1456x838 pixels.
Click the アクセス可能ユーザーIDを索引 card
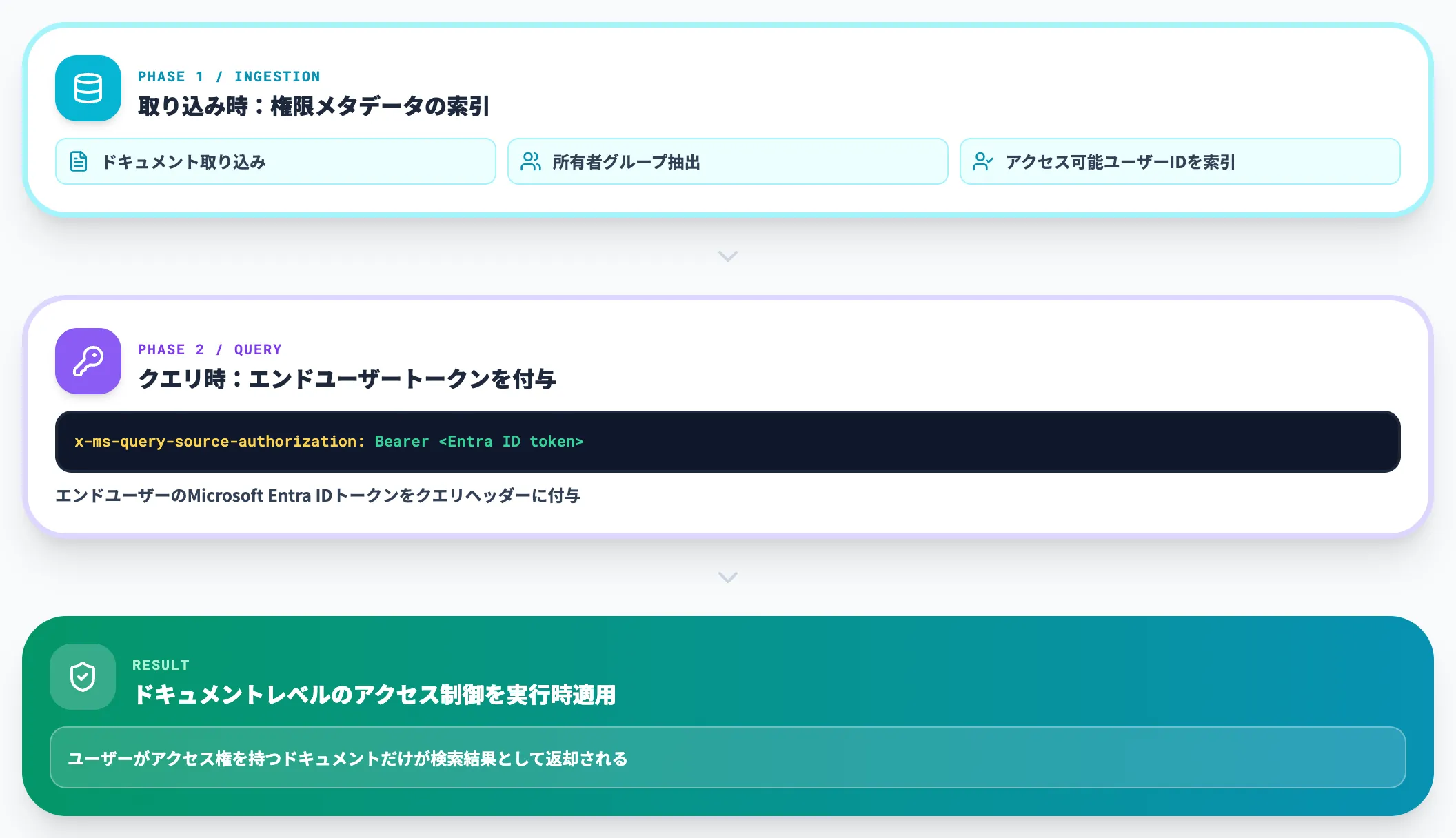[x=1180, y=161]
